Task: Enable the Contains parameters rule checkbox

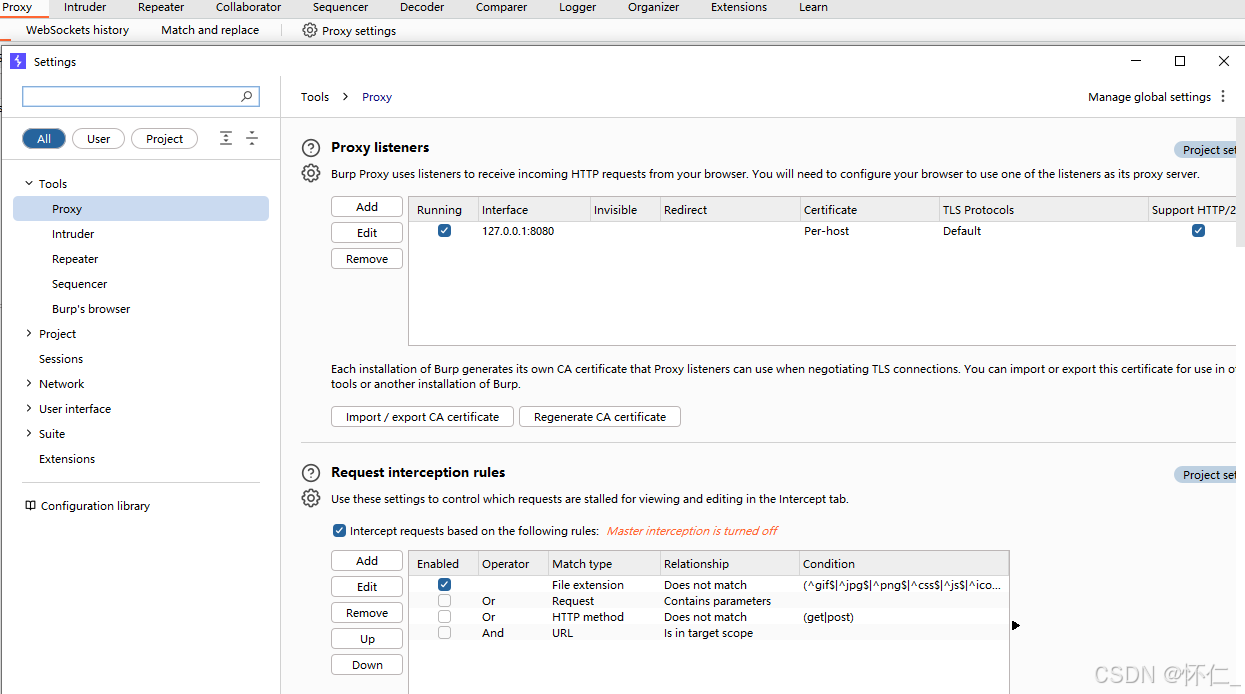Action: pyautogui.click(x=444, y=601)
